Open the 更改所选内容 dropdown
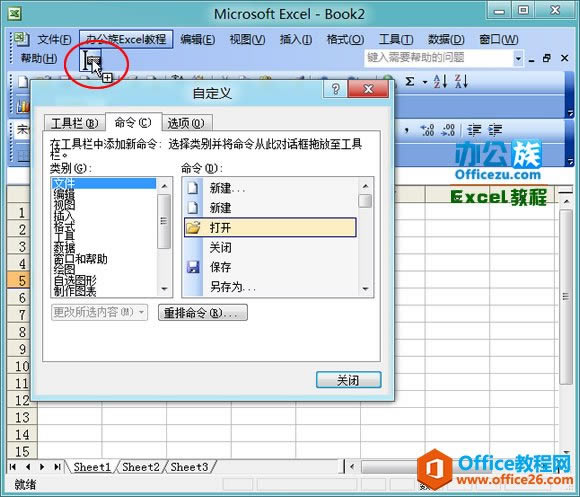Screen dimensions: 580x497 coord(100,312)
